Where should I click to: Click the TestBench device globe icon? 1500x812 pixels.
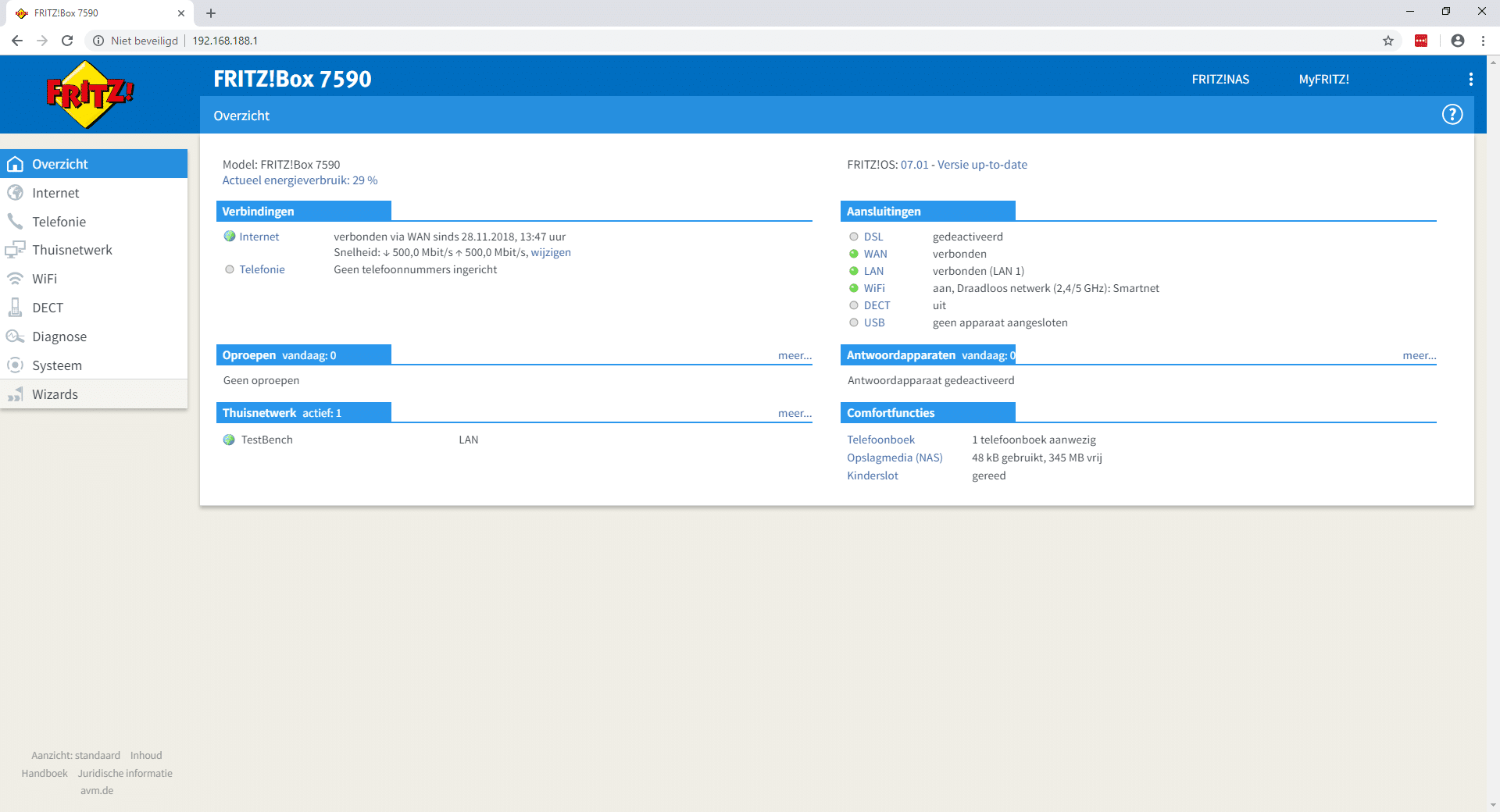229,440
